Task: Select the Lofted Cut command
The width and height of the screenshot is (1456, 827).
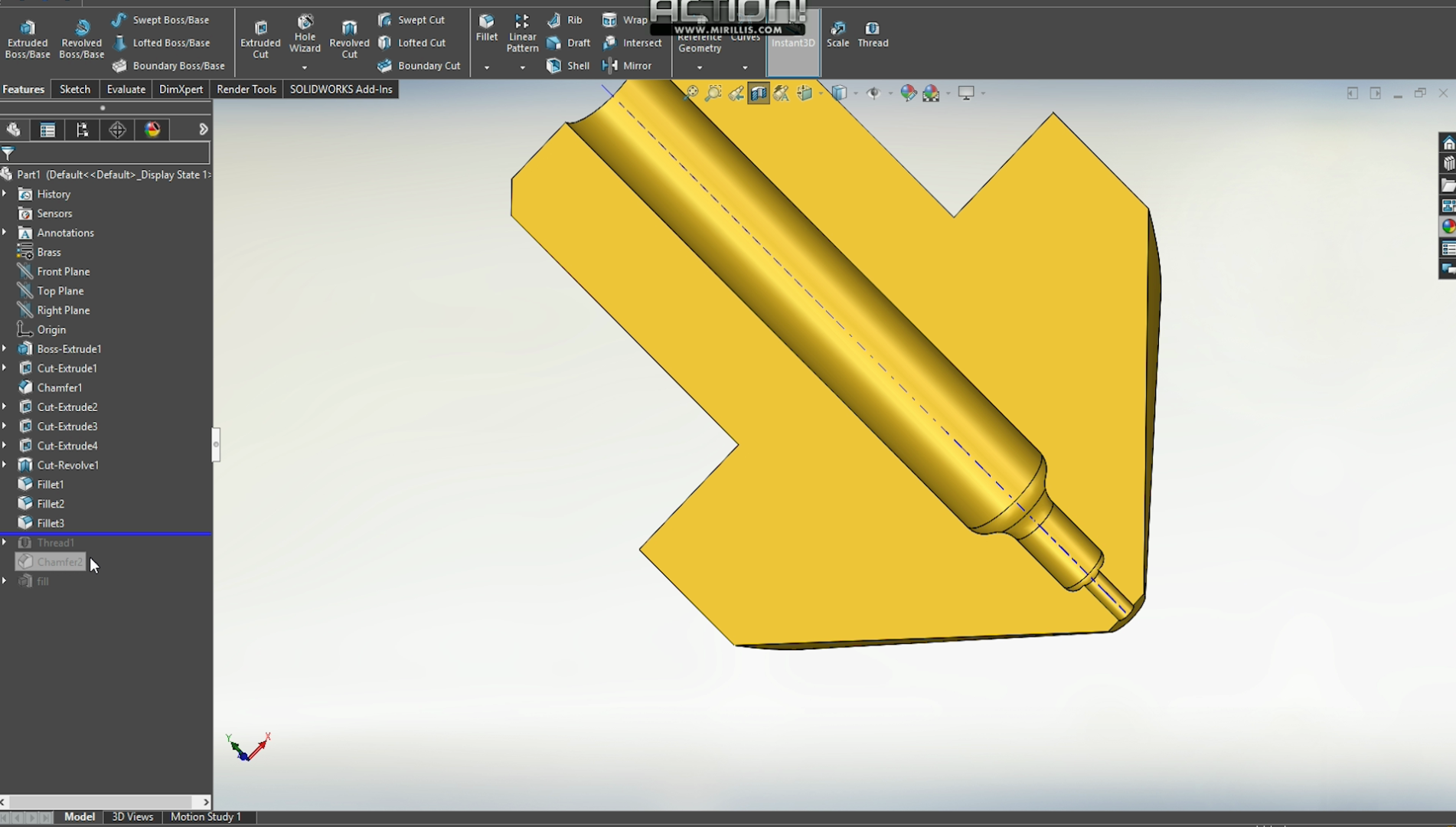Action: pos(412,43)
